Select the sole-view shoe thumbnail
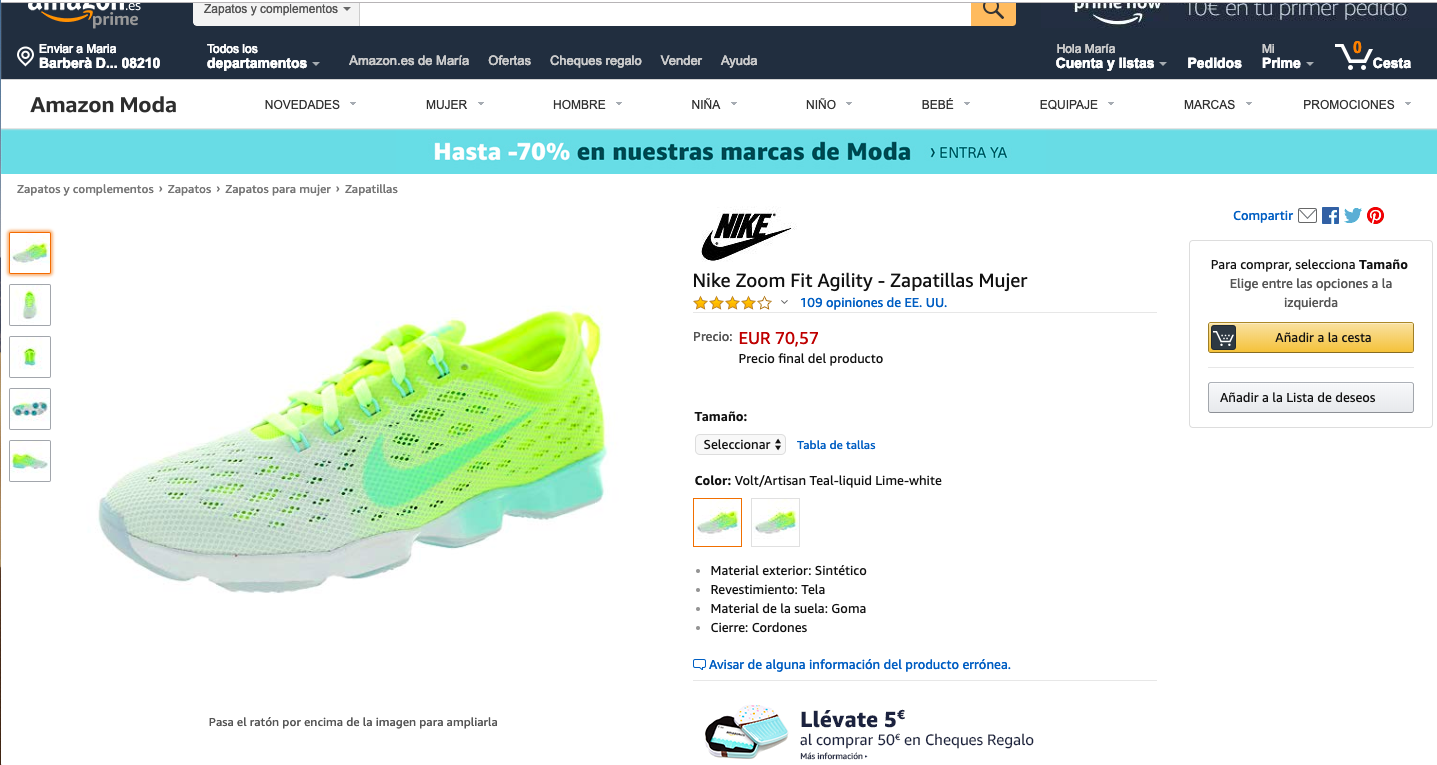 30,409
